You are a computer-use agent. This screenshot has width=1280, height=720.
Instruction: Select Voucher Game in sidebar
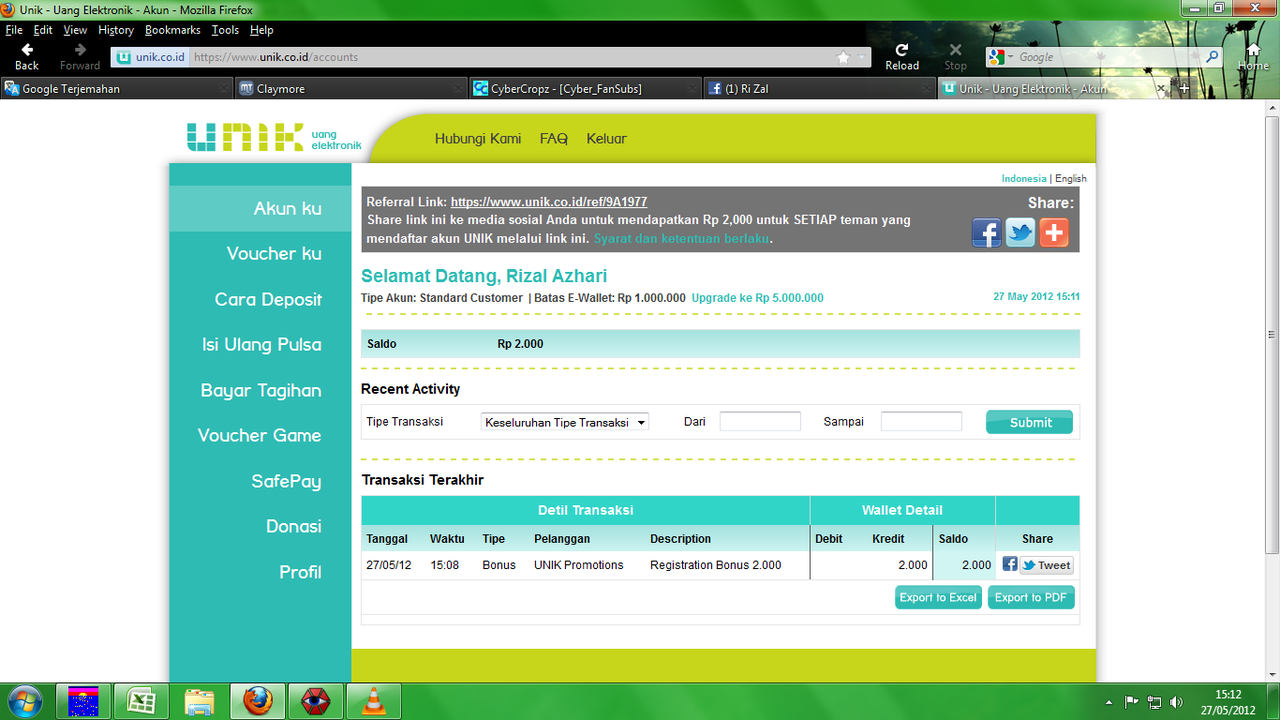click(x=260, y=436)
